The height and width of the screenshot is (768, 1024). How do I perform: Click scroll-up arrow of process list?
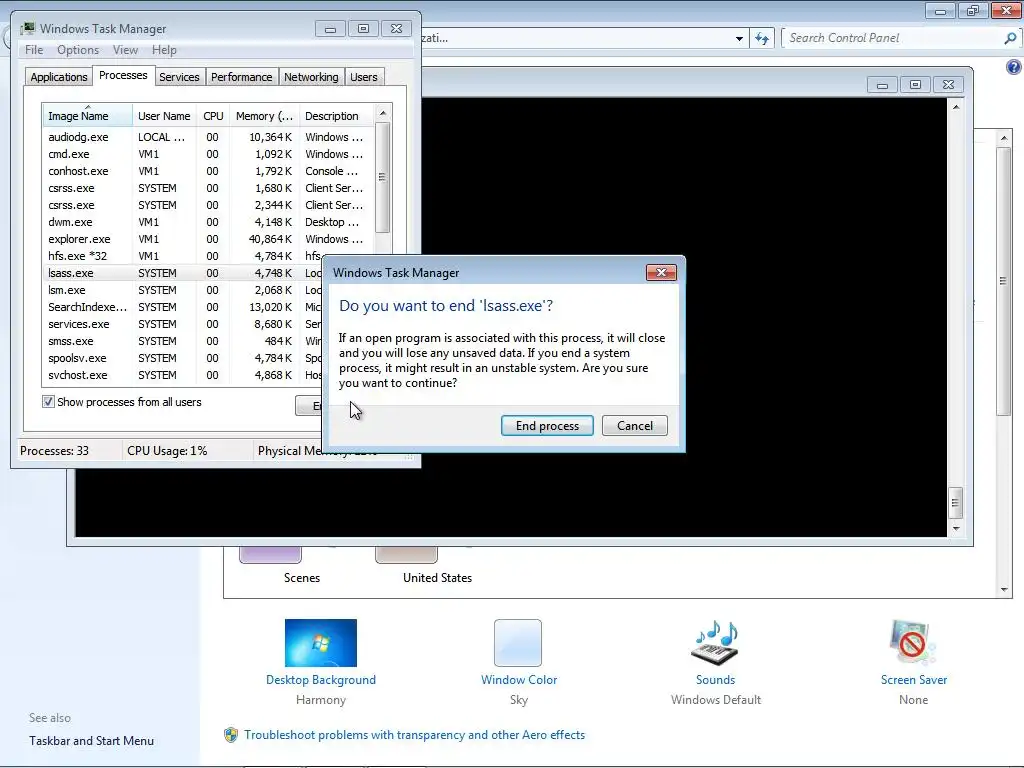383,113
